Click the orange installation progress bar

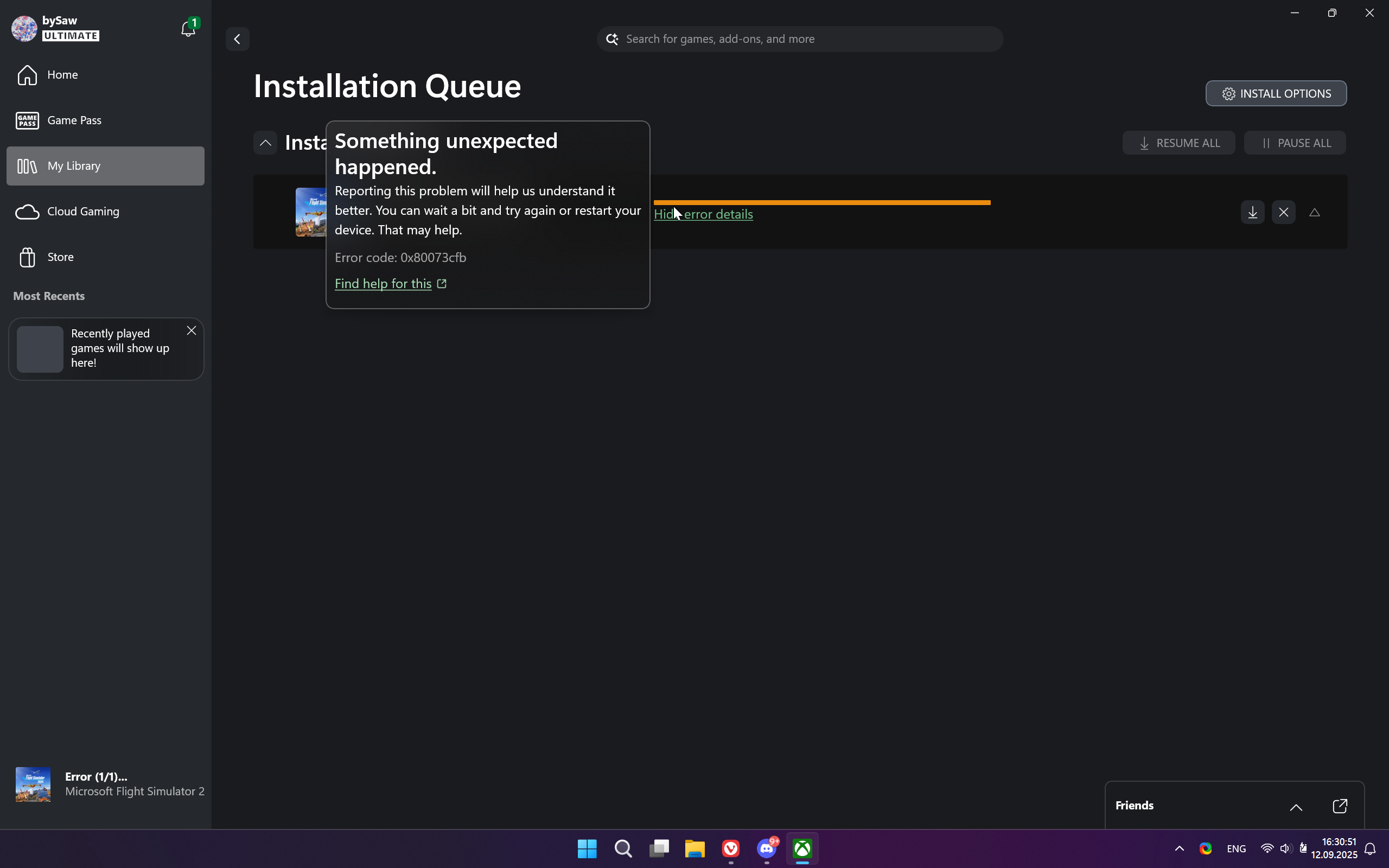click(x=821, y=203)
